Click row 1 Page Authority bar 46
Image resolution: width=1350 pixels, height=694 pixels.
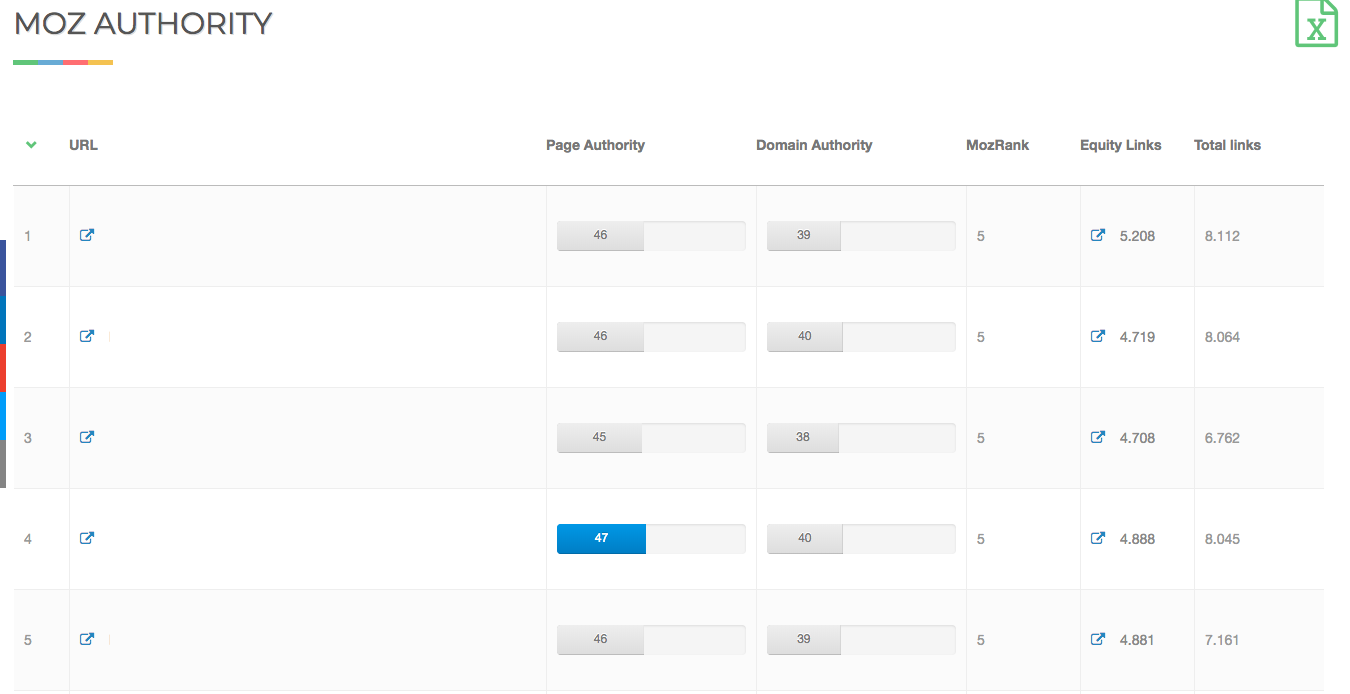(651, 236)
